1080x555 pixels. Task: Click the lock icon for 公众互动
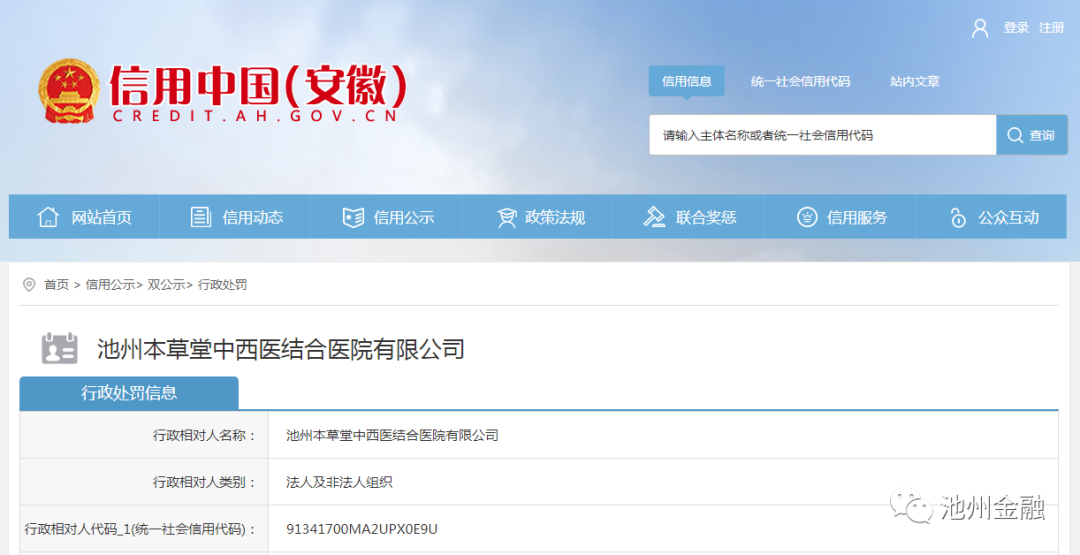pyautogui.click(x=958, y=217)
